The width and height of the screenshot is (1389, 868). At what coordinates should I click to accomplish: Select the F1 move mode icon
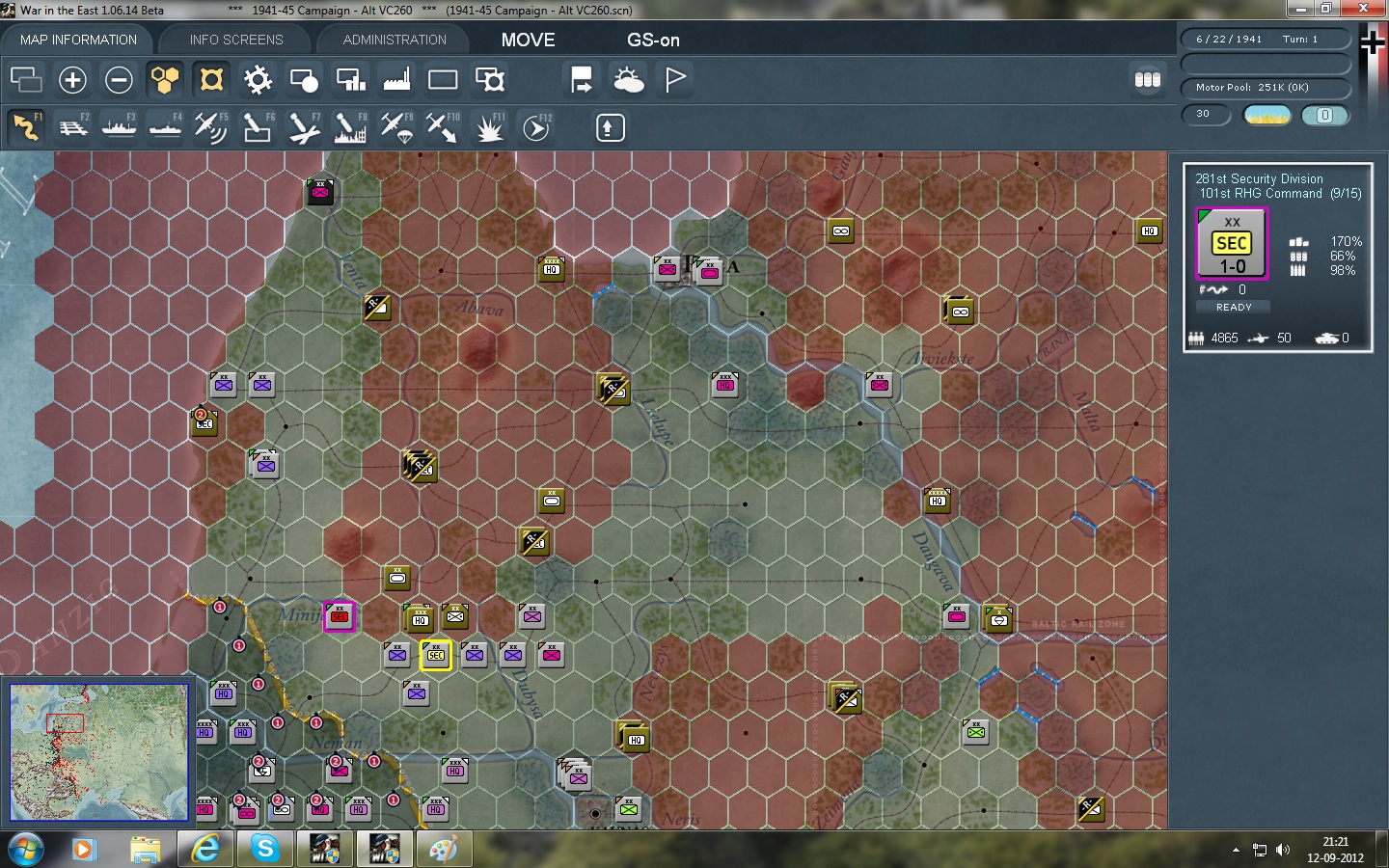(26, 127)
